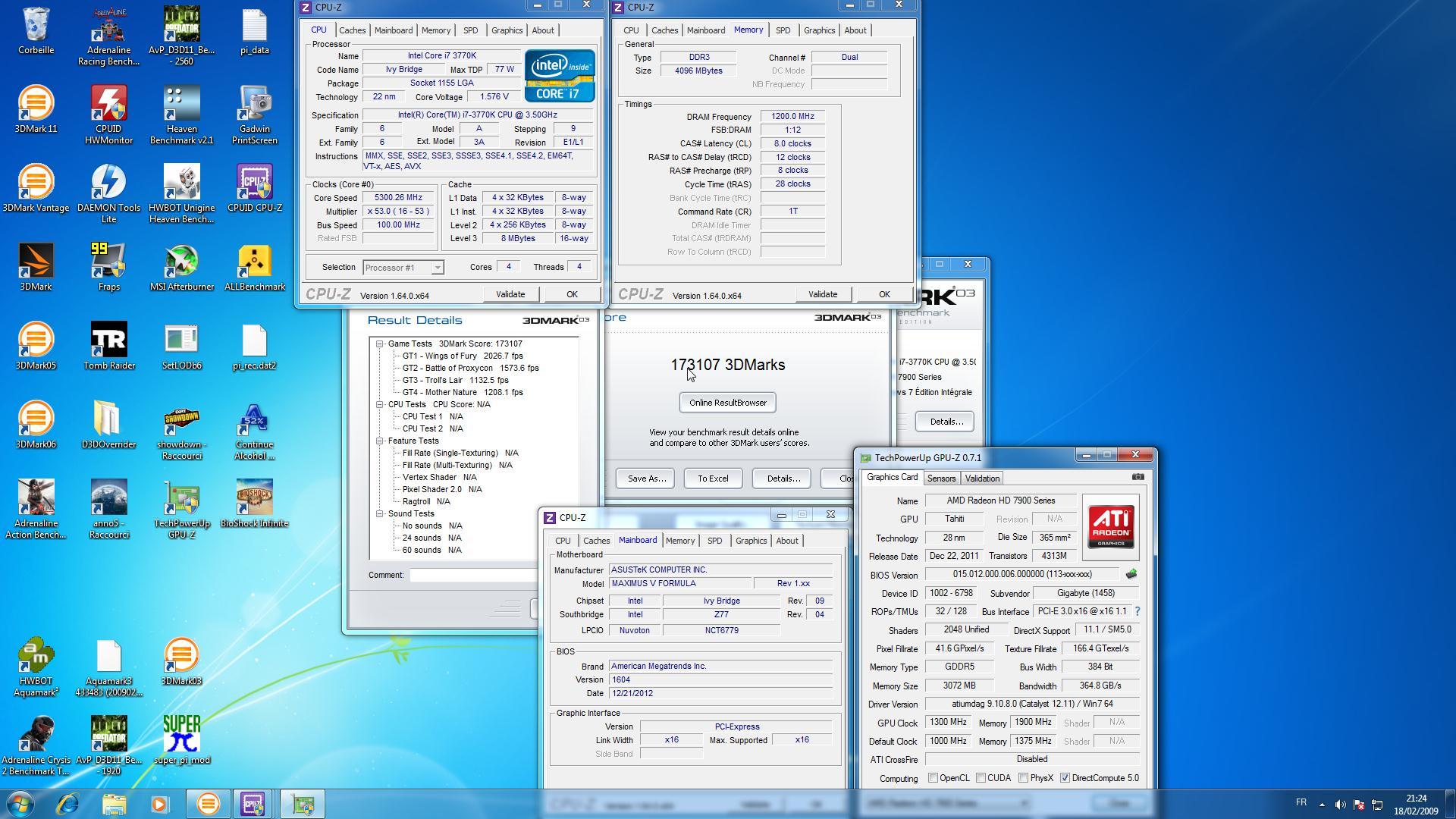Click the GPU-Z screenshot camera icon

pyautogui.click(x=1137, y=477)
